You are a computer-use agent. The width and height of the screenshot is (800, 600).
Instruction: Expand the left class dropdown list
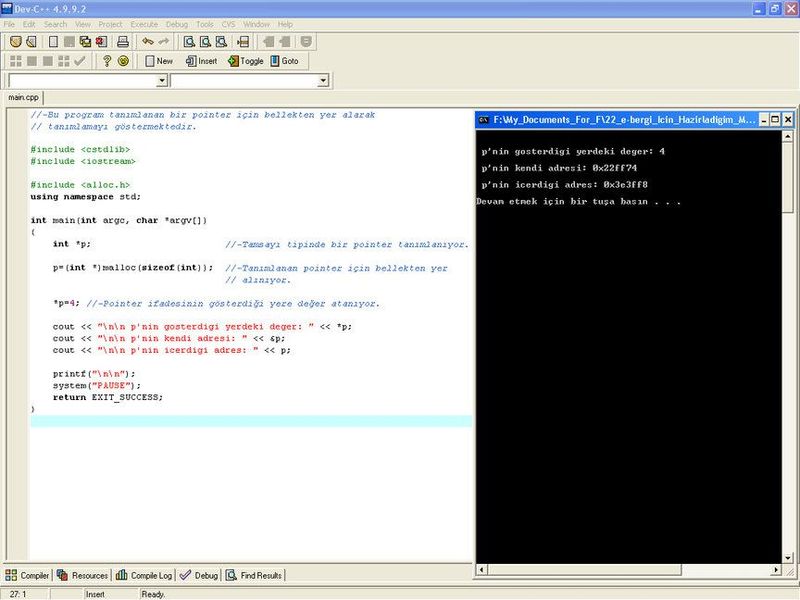click(x=162, y=80)
